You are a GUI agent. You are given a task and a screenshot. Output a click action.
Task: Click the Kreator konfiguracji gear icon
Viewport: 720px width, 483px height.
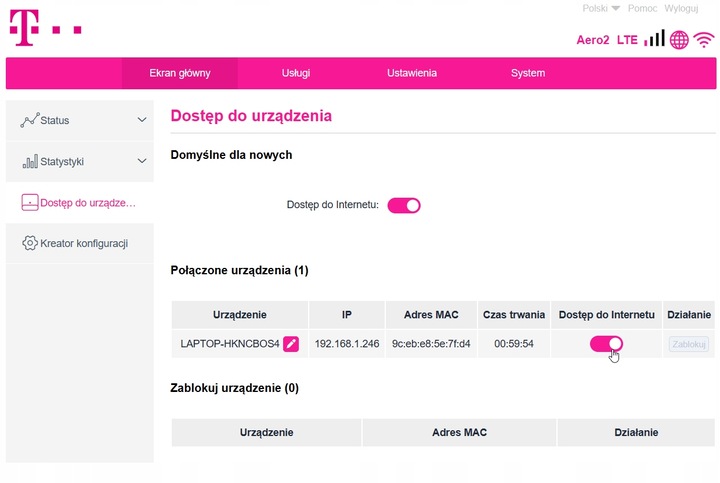(29, 243)
